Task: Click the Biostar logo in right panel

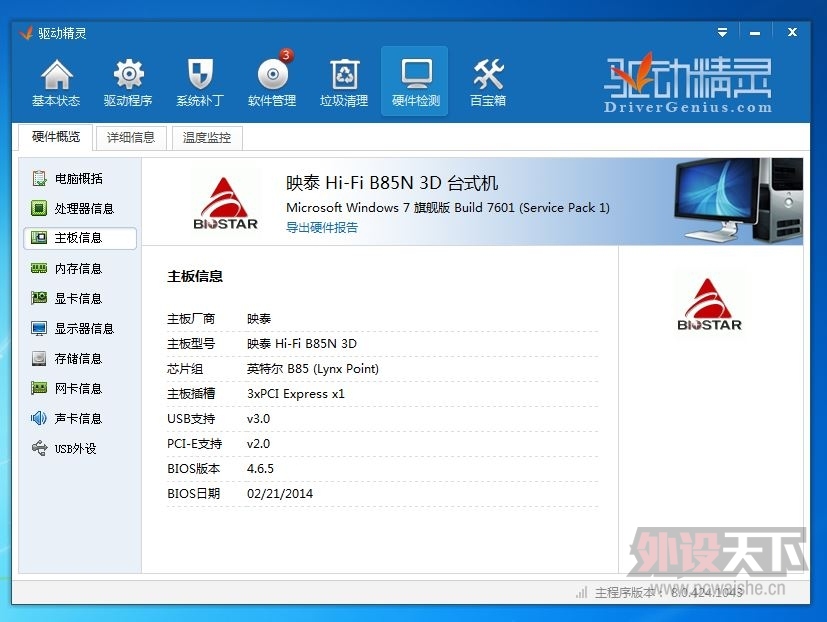Action: [709, 304]
